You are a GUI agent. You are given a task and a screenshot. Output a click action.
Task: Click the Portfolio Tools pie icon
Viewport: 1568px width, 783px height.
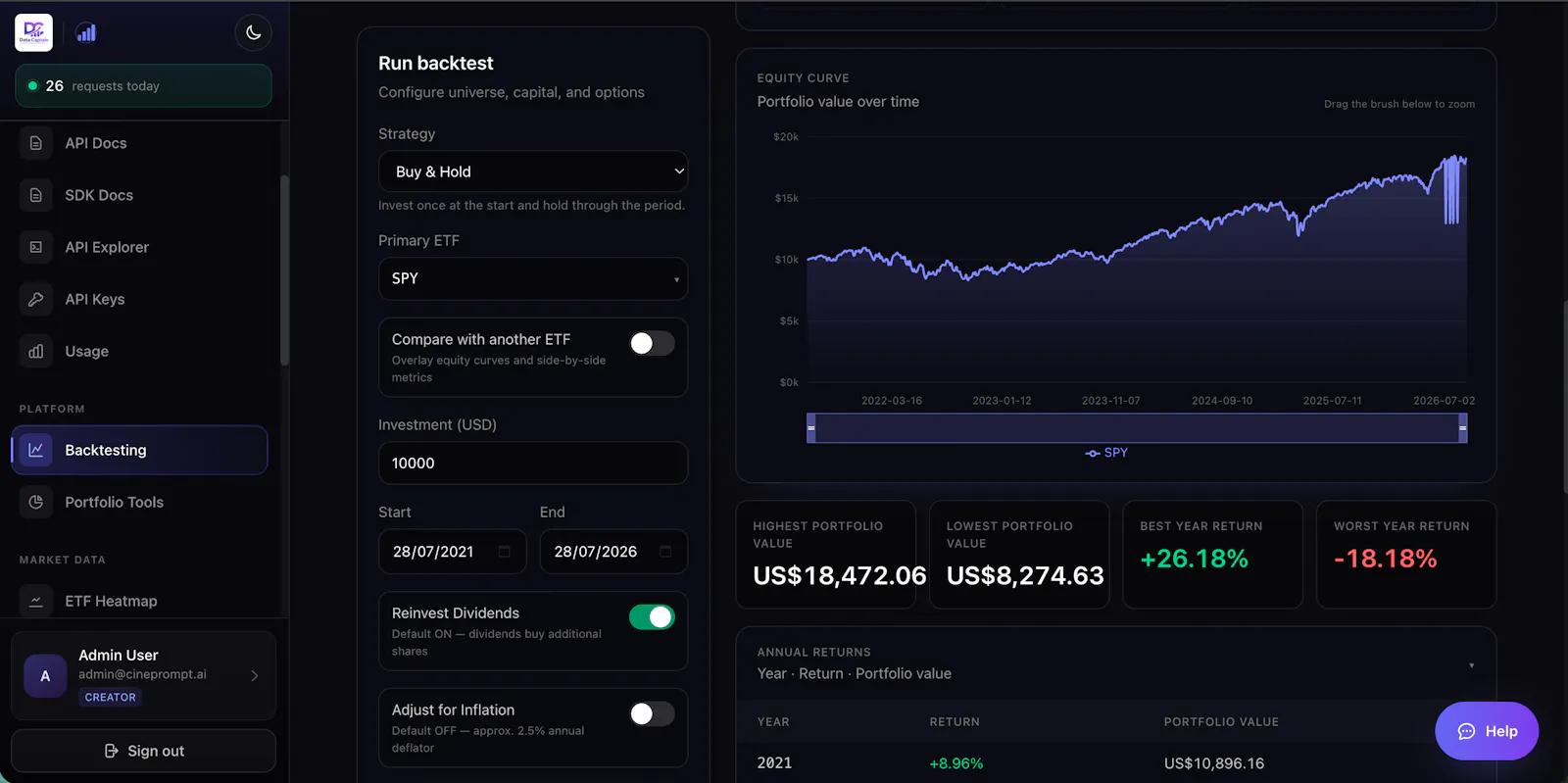click(x=36, y=502)
